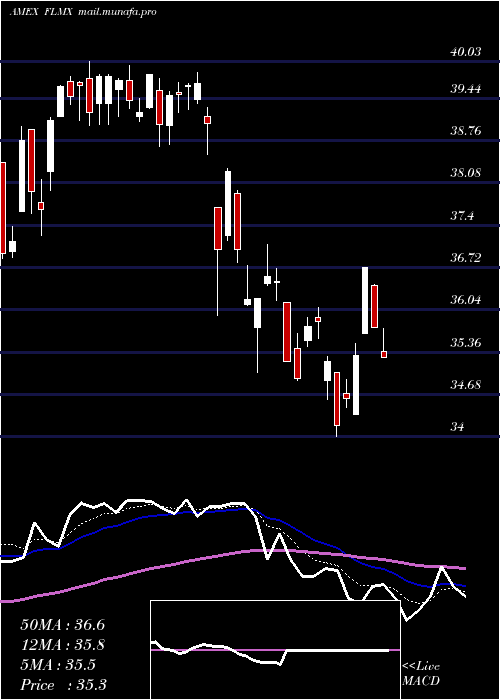The height and width of the screenshot is (700, 500).
Task: Click the 38.08 price level label
Action: (466, 173)
